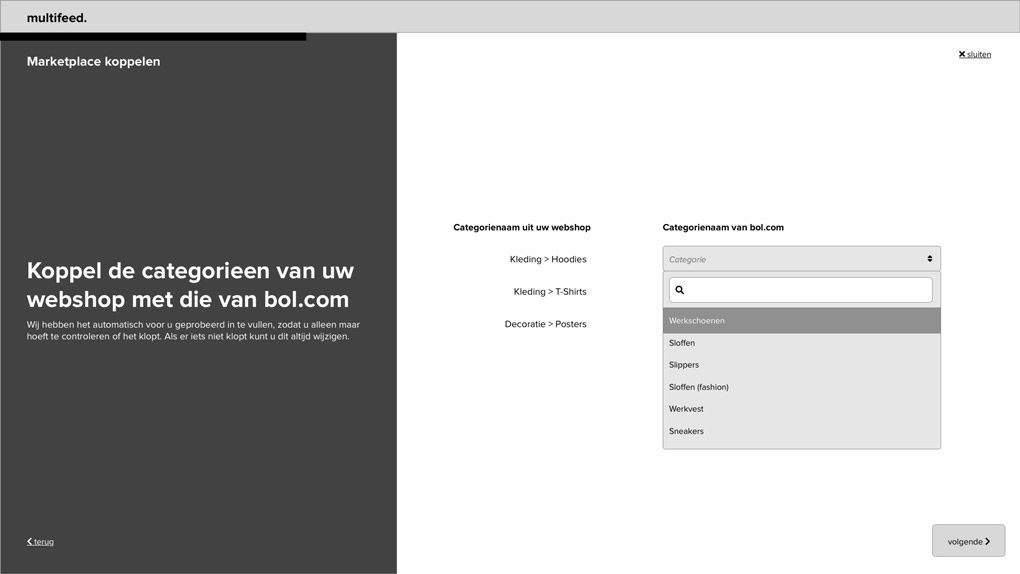Open the Categorie dropdown

click(x=801, y=259)
